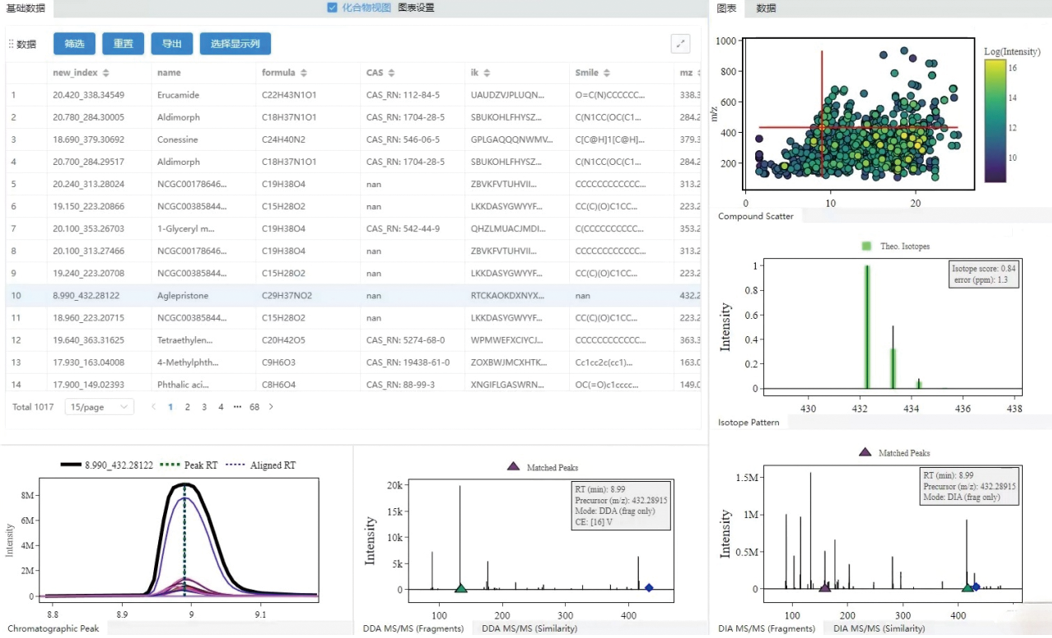Expand pagination ellipsis for more pages

[237, 407]
